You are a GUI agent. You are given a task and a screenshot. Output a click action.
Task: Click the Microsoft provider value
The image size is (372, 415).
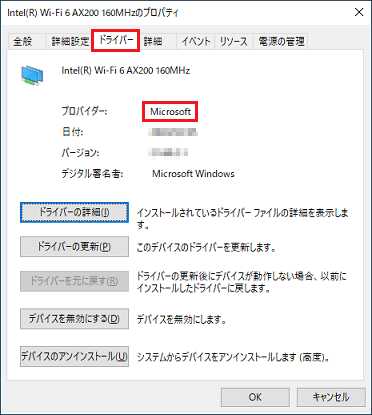170,112
